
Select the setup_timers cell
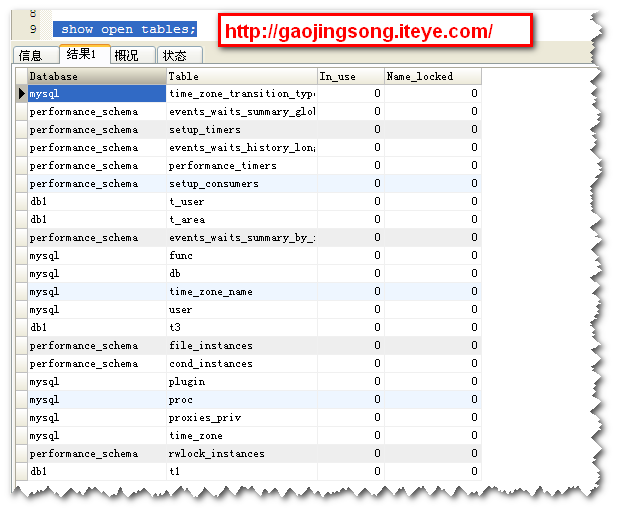pyautogui.click(x=242, y=129)
